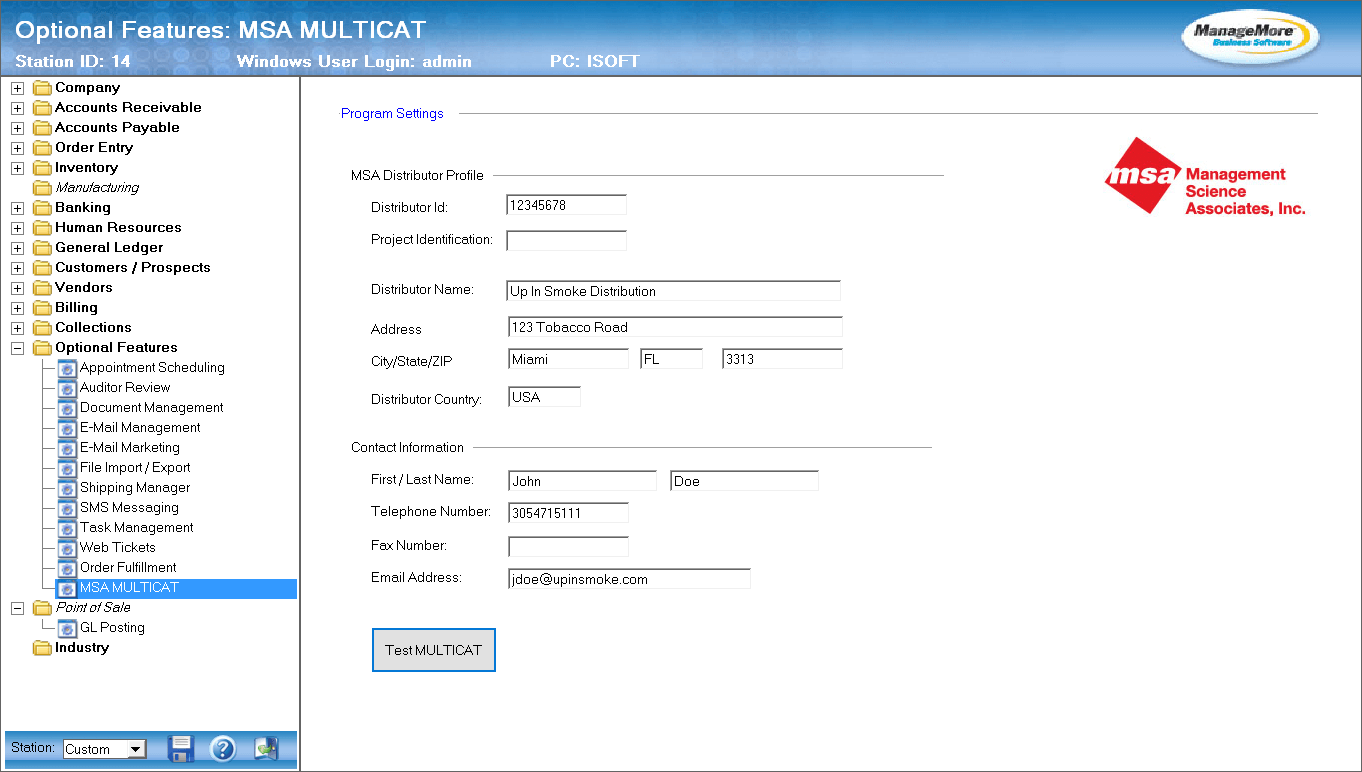Expand the Inventory folder node
This screenshot has width=1362, height=772.
coord(17,168)
